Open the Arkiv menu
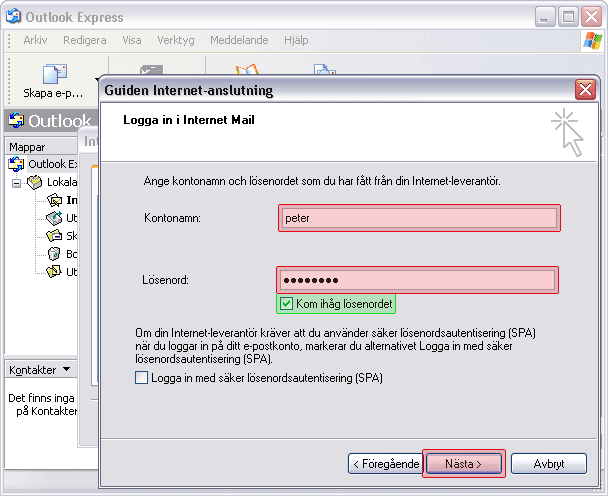 (35, 40)
